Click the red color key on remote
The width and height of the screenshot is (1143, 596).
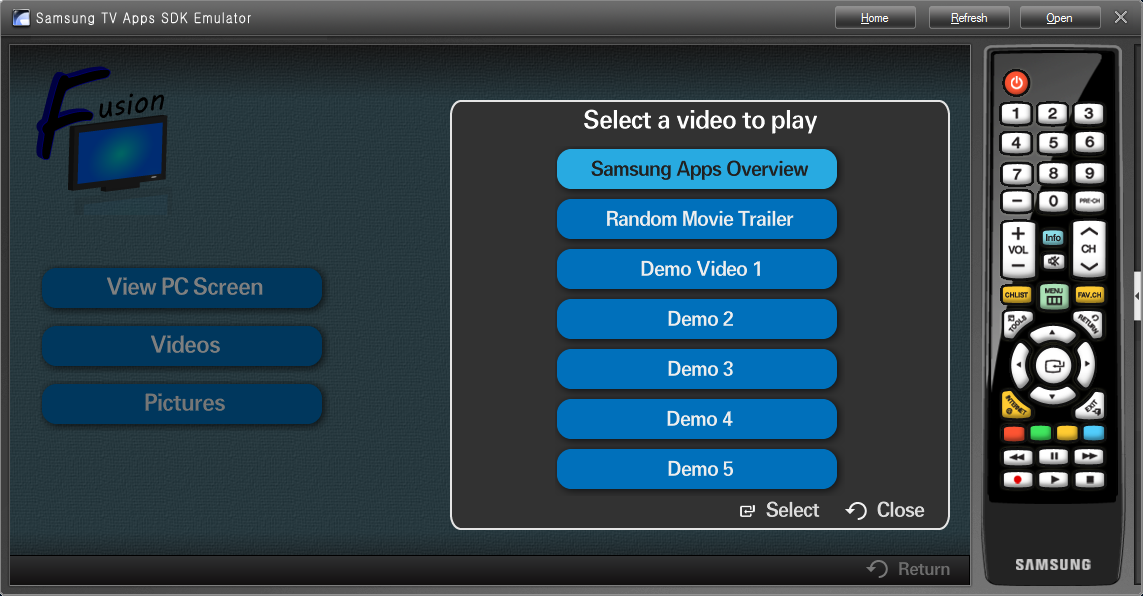(1014, 434)
